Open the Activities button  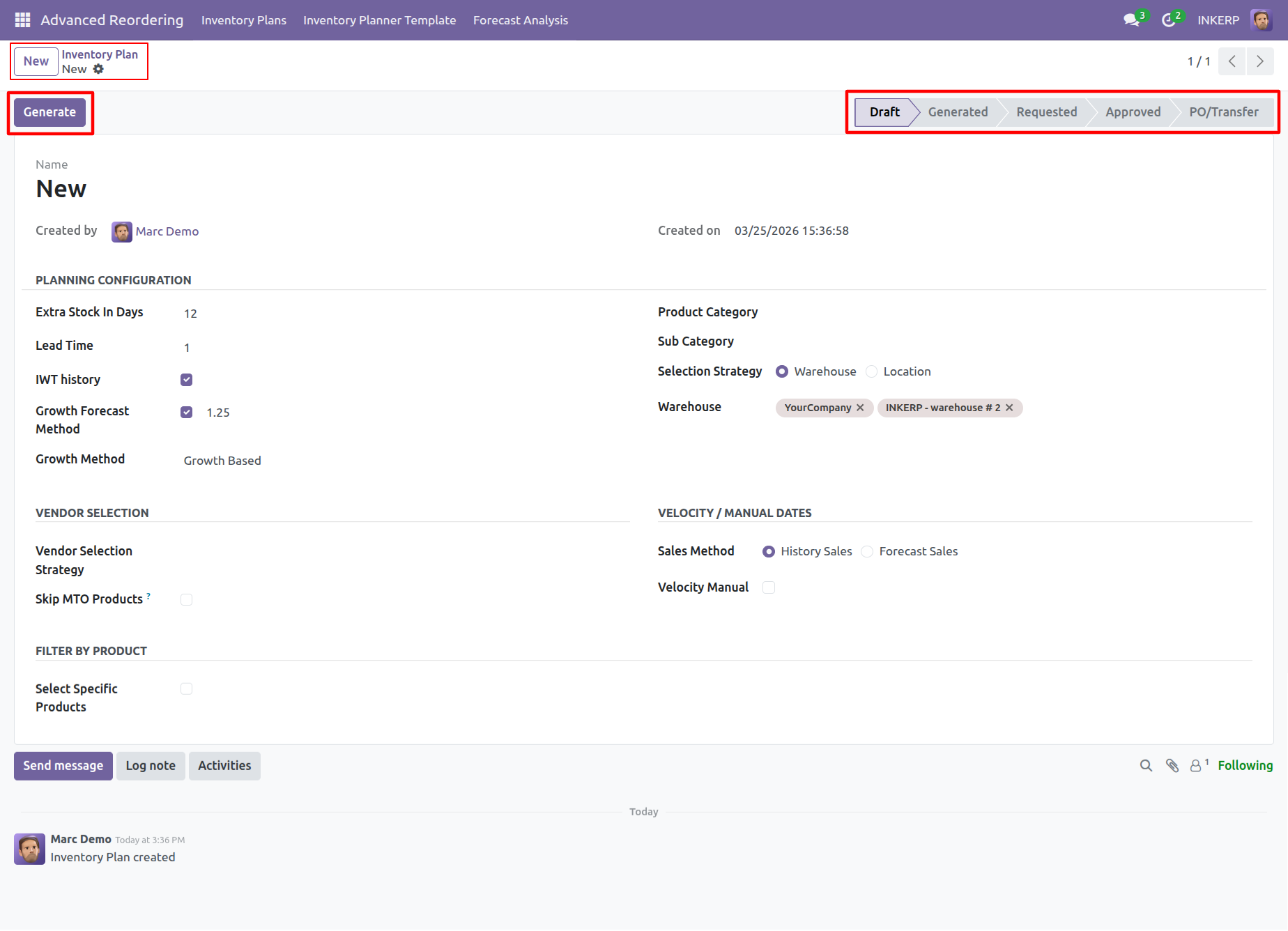[224, 766]
